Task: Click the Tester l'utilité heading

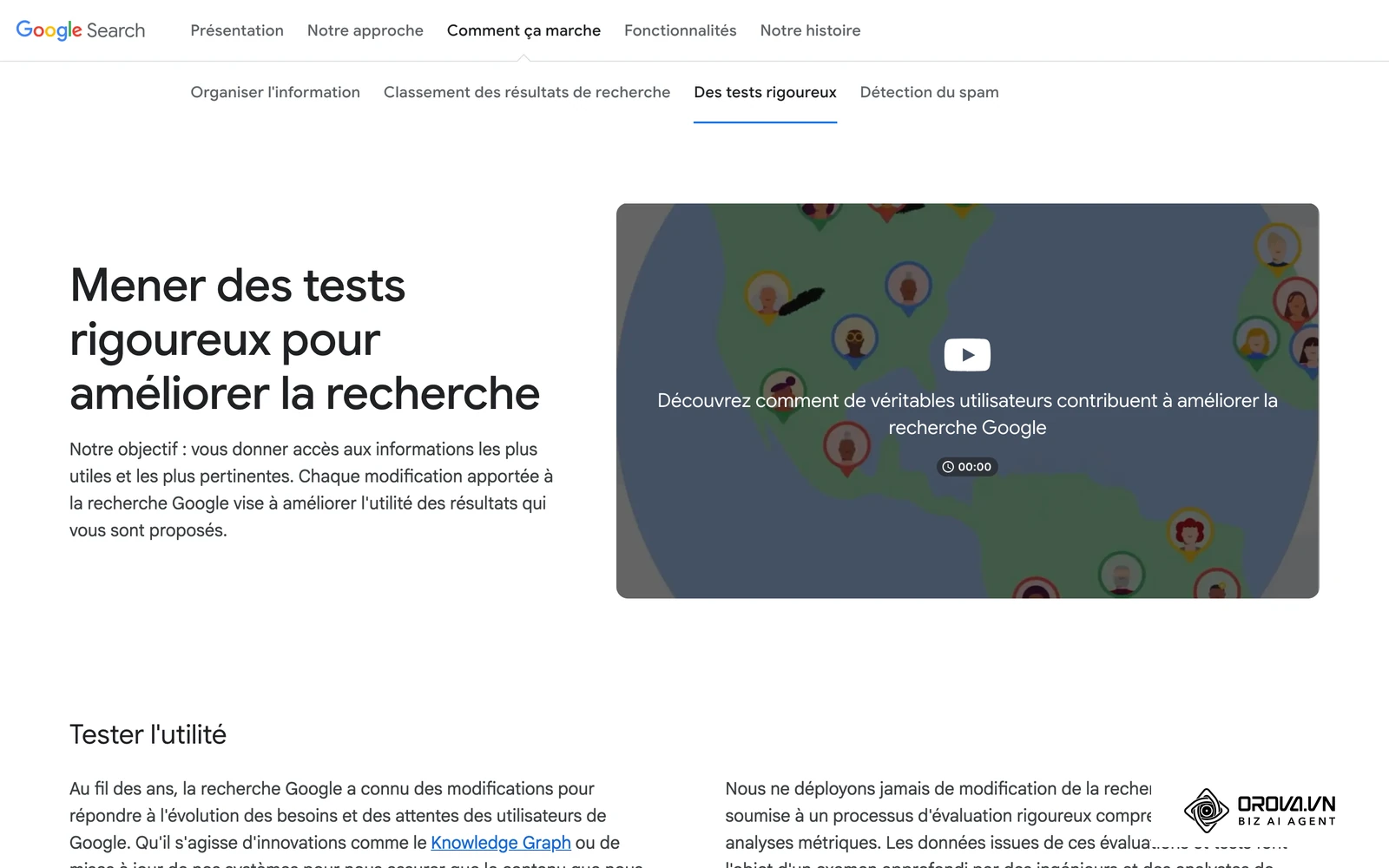Action: point(148,734)
